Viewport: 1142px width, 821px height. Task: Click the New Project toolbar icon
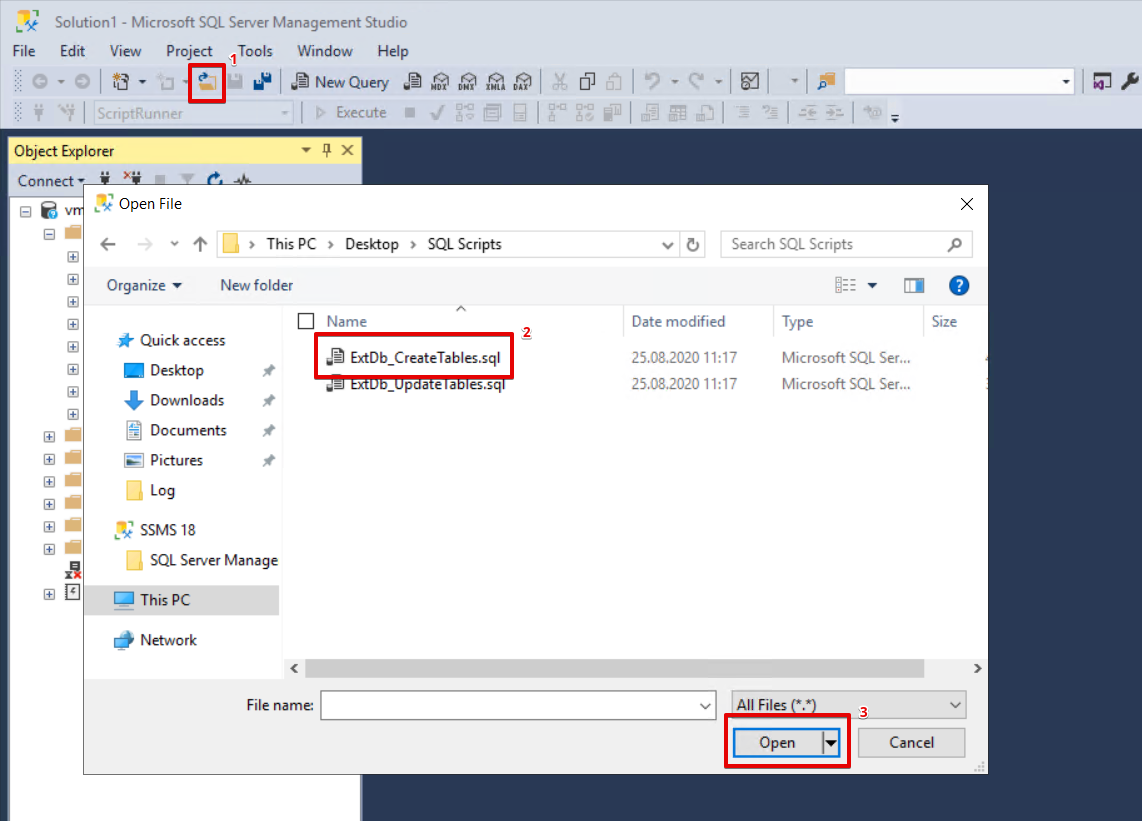[x=121, y=82]
